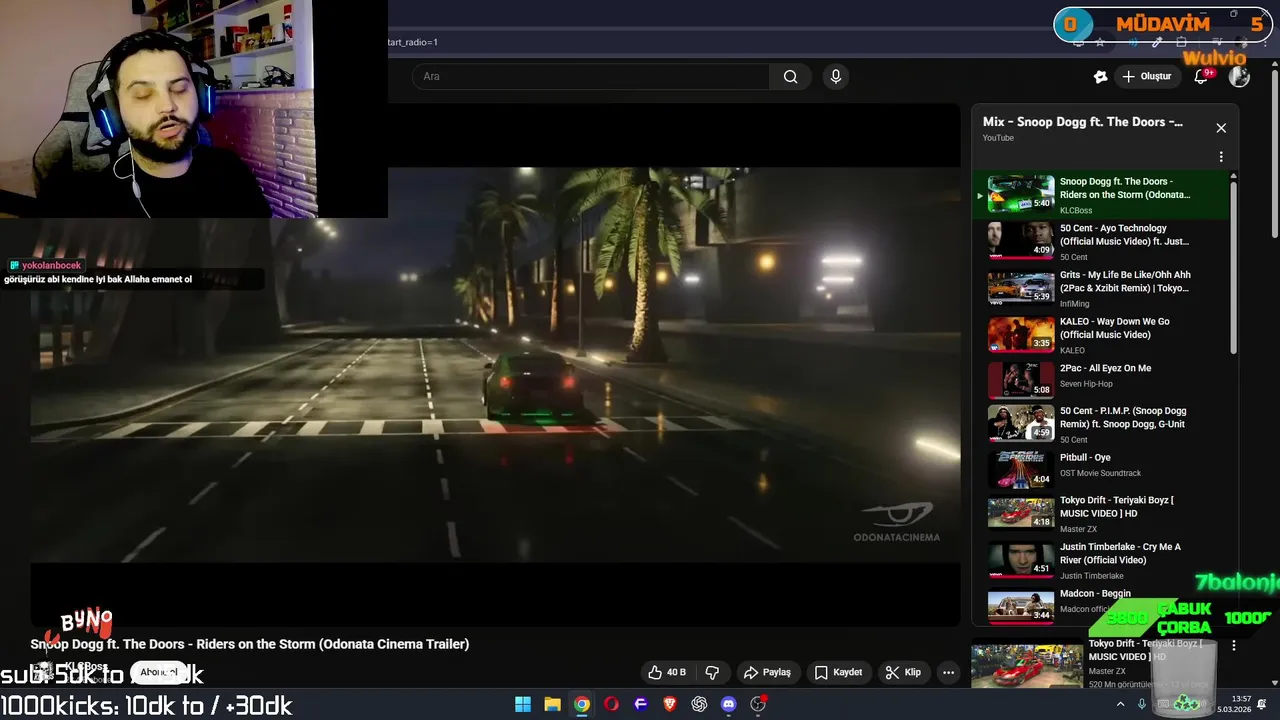The height and width of the screenshot is (720, 1280).
Task: Open options for suggested Tokyo Drift video
Action: tap(1234, 646)
